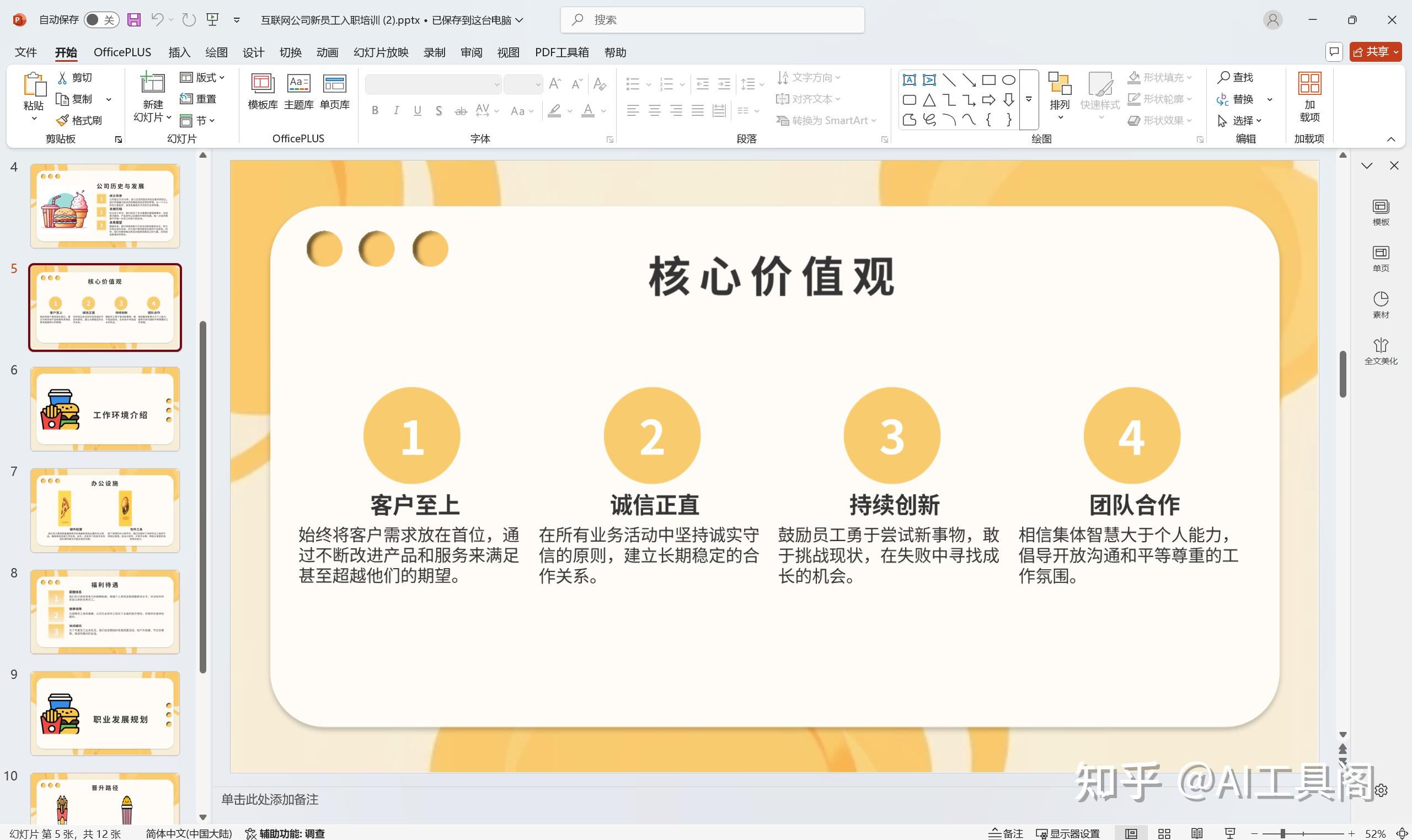Open the 素材 panel on right sidebar
This screenshot has width=1412, height=840.
[1381, 304]
